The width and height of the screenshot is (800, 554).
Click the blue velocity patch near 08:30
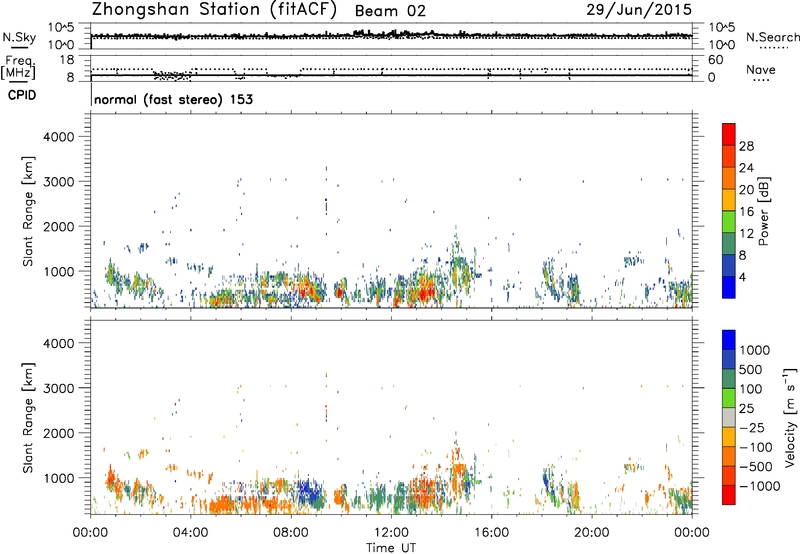(x=308, y=494)
